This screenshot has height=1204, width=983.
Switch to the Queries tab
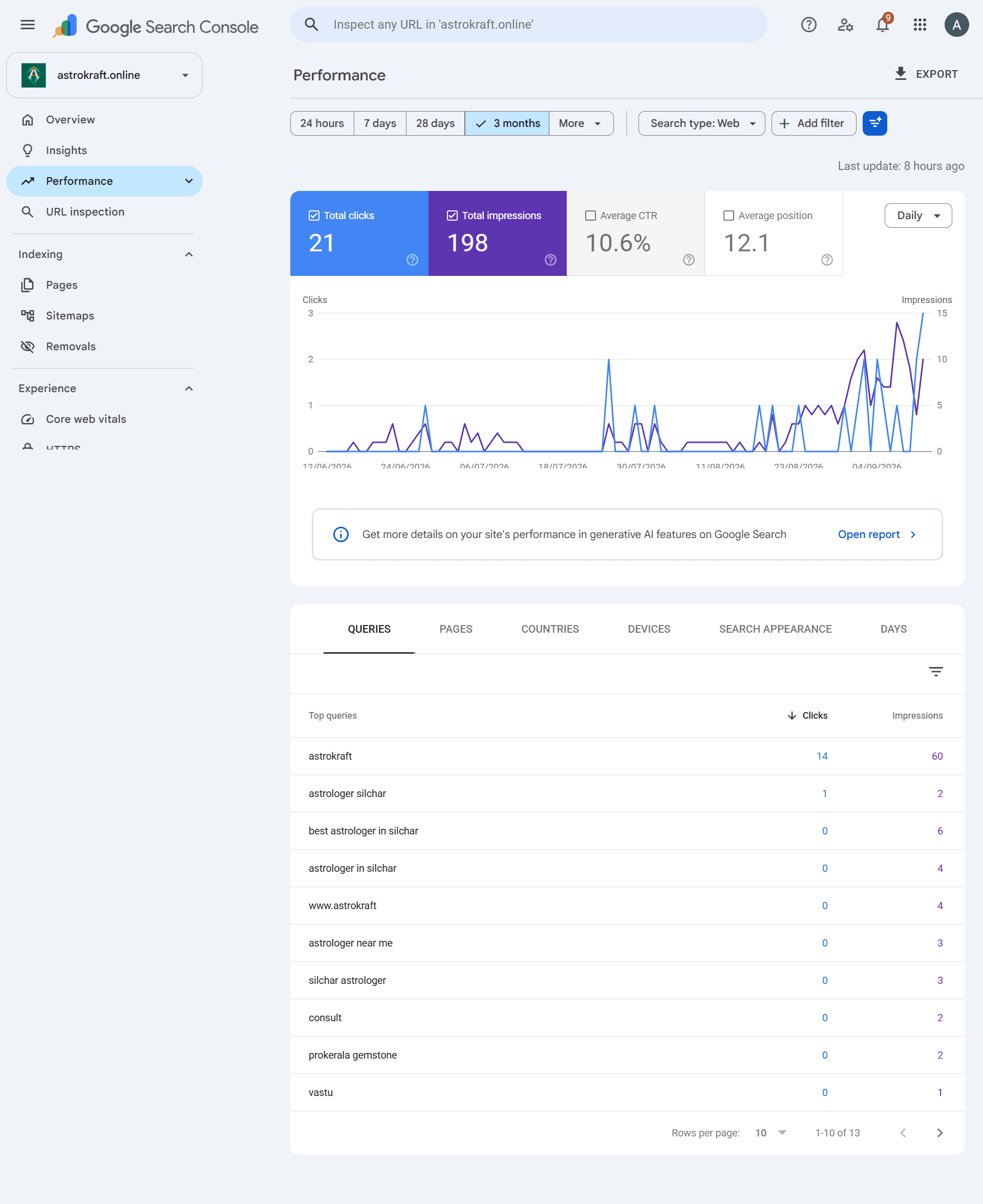click(x=369, y=629)
